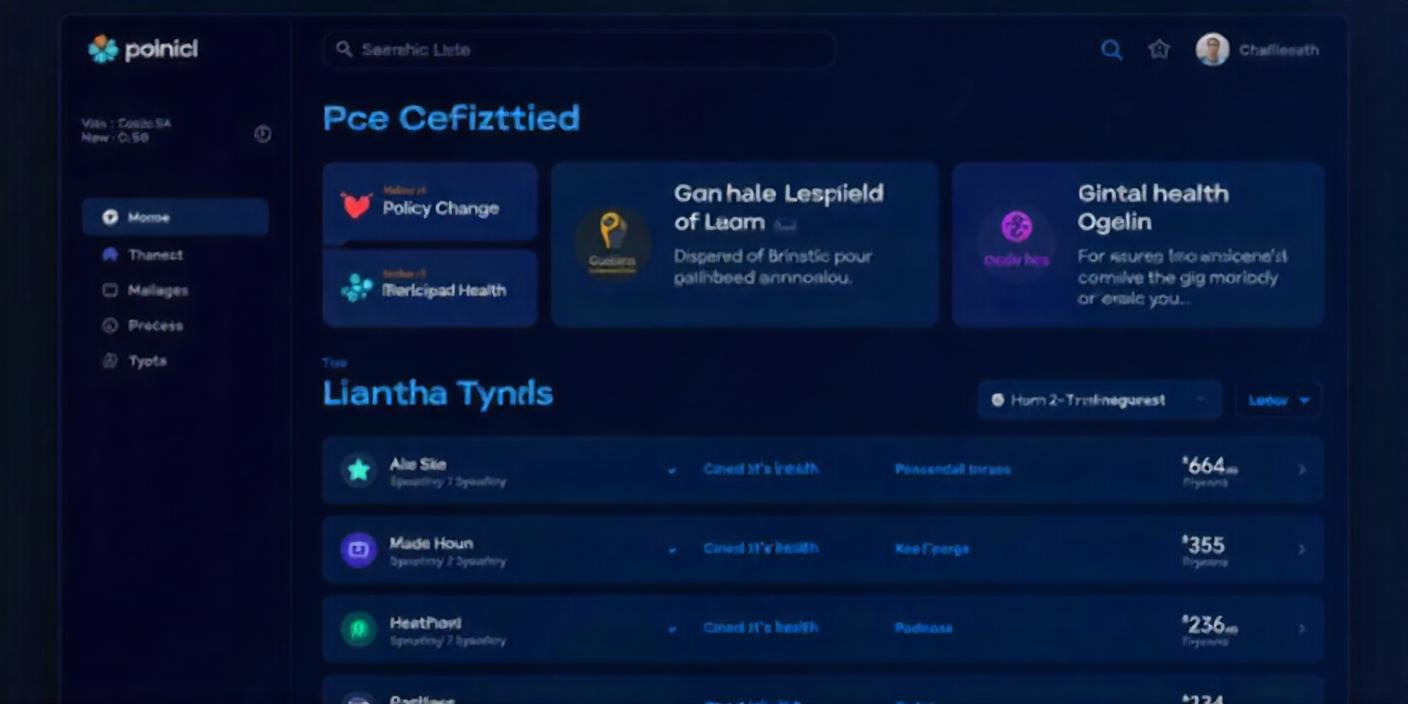Image resolution: width=1408 pixels, height=704 pixels.
Task: Click the green icon on HeatPhonl row
Action: (x=358, y=629)
